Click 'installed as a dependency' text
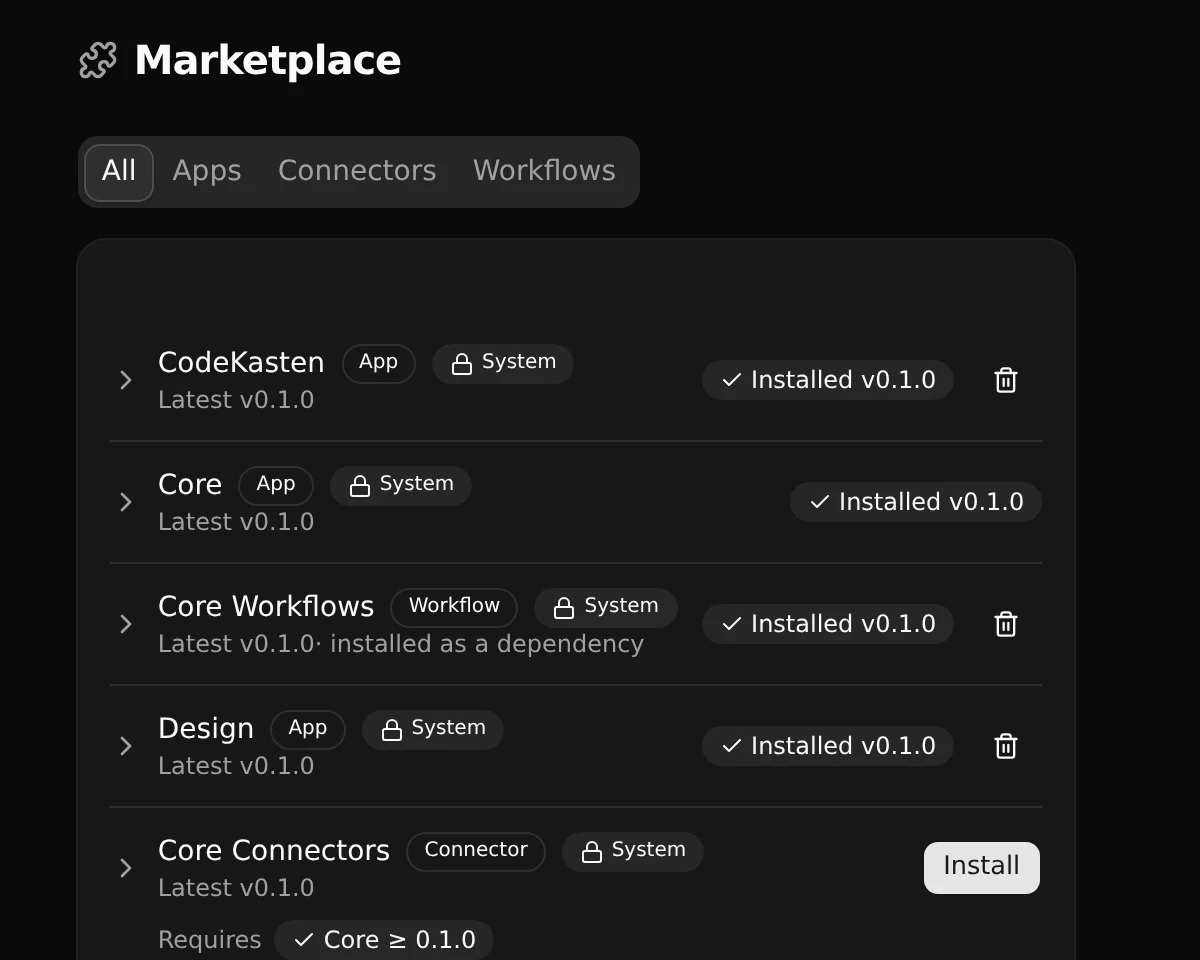 click(x=487, y=644)
